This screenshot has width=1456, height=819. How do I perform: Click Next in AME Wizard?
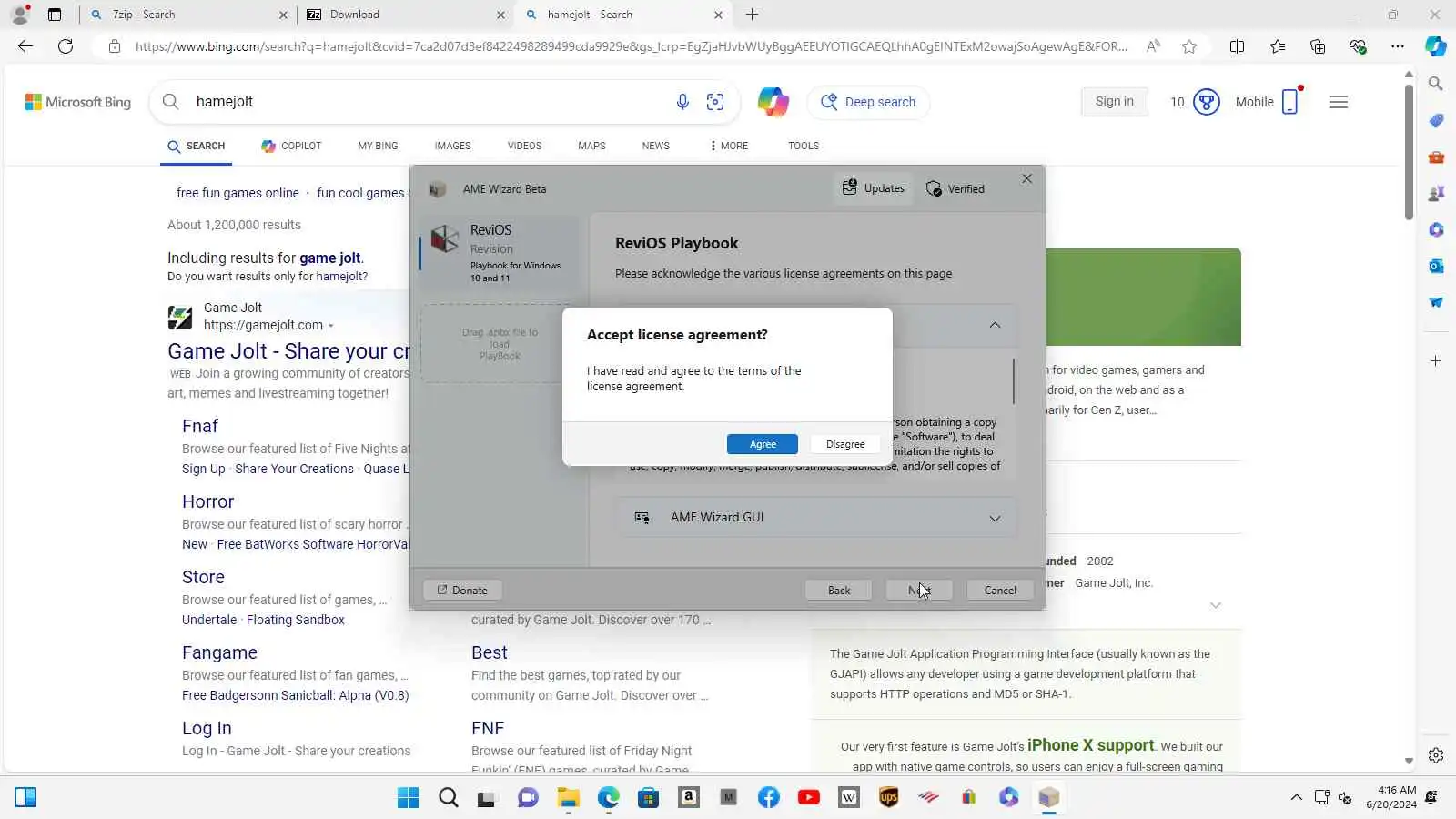919,591
